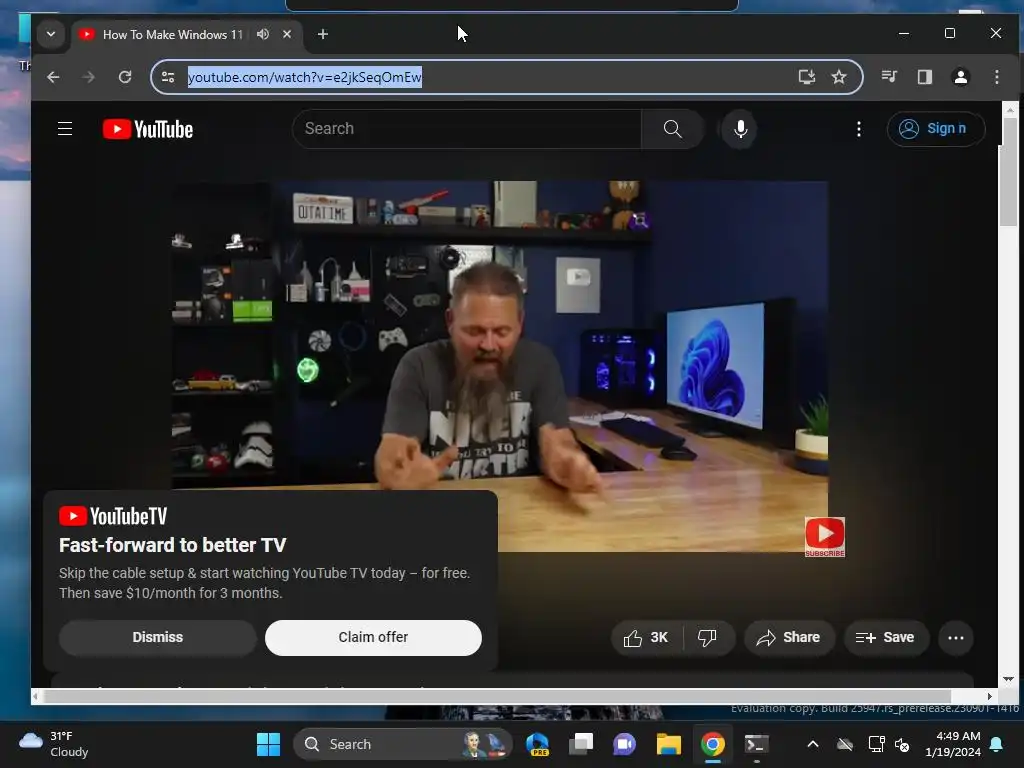
Task: Click the YouTube search magnifier button
Action: point(673,129)
